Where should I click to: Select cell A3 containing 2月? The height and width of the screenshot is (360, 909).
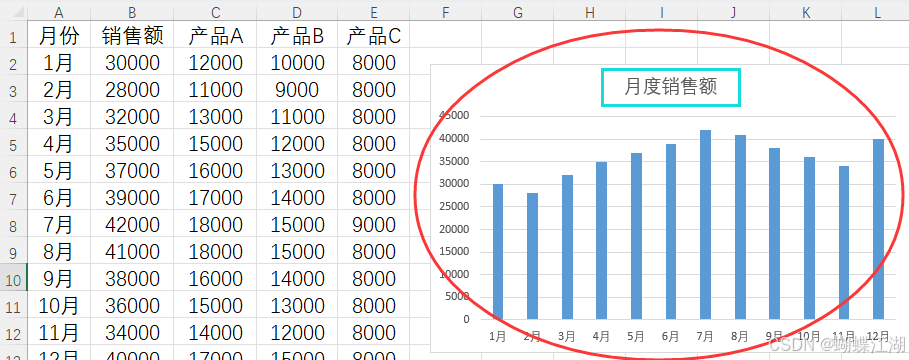59,90
